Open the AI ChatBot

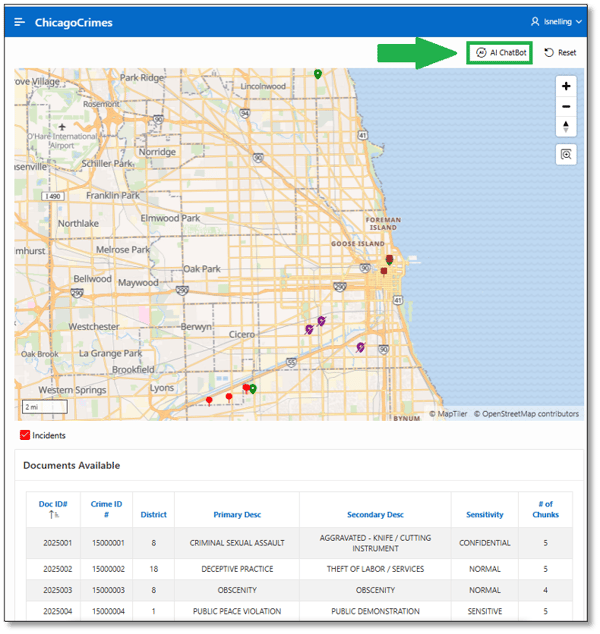(x=499, y=52)
